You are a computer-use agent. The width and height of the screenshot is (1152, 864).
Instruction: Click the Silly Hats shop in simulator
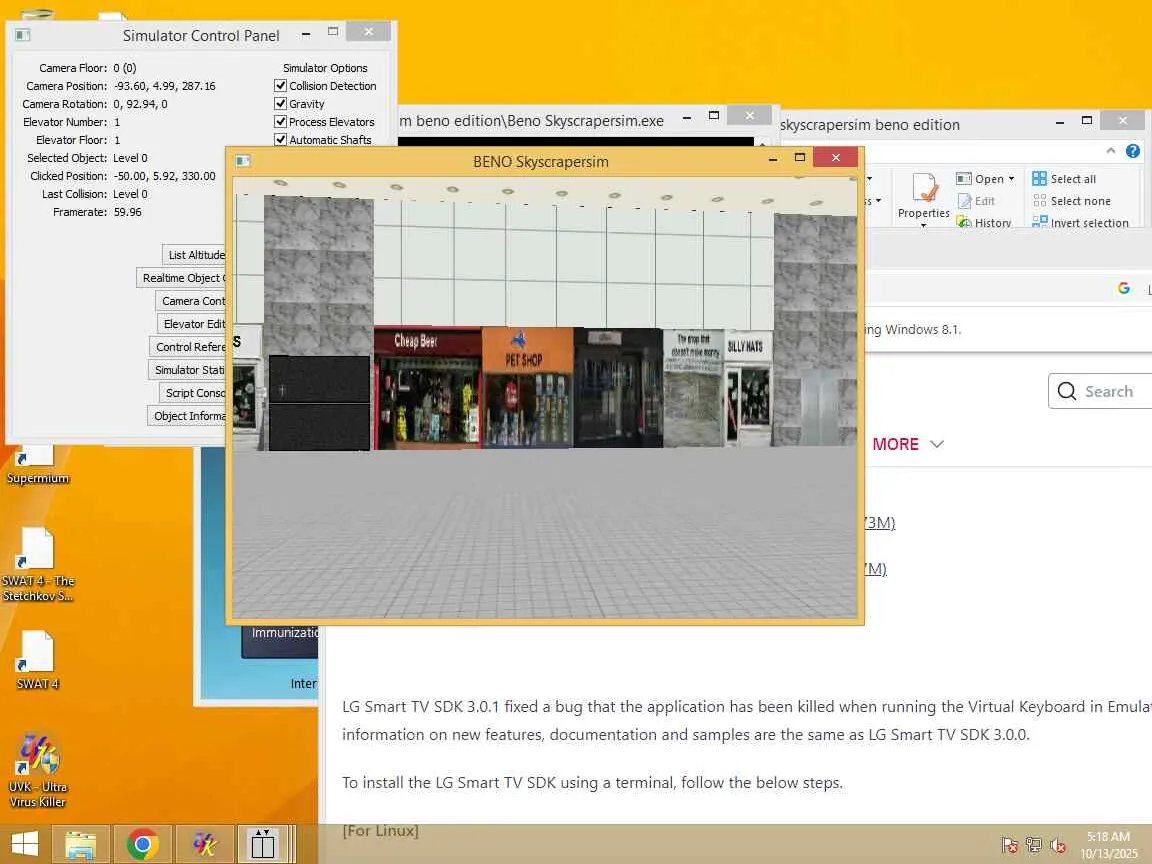(748, 387)
